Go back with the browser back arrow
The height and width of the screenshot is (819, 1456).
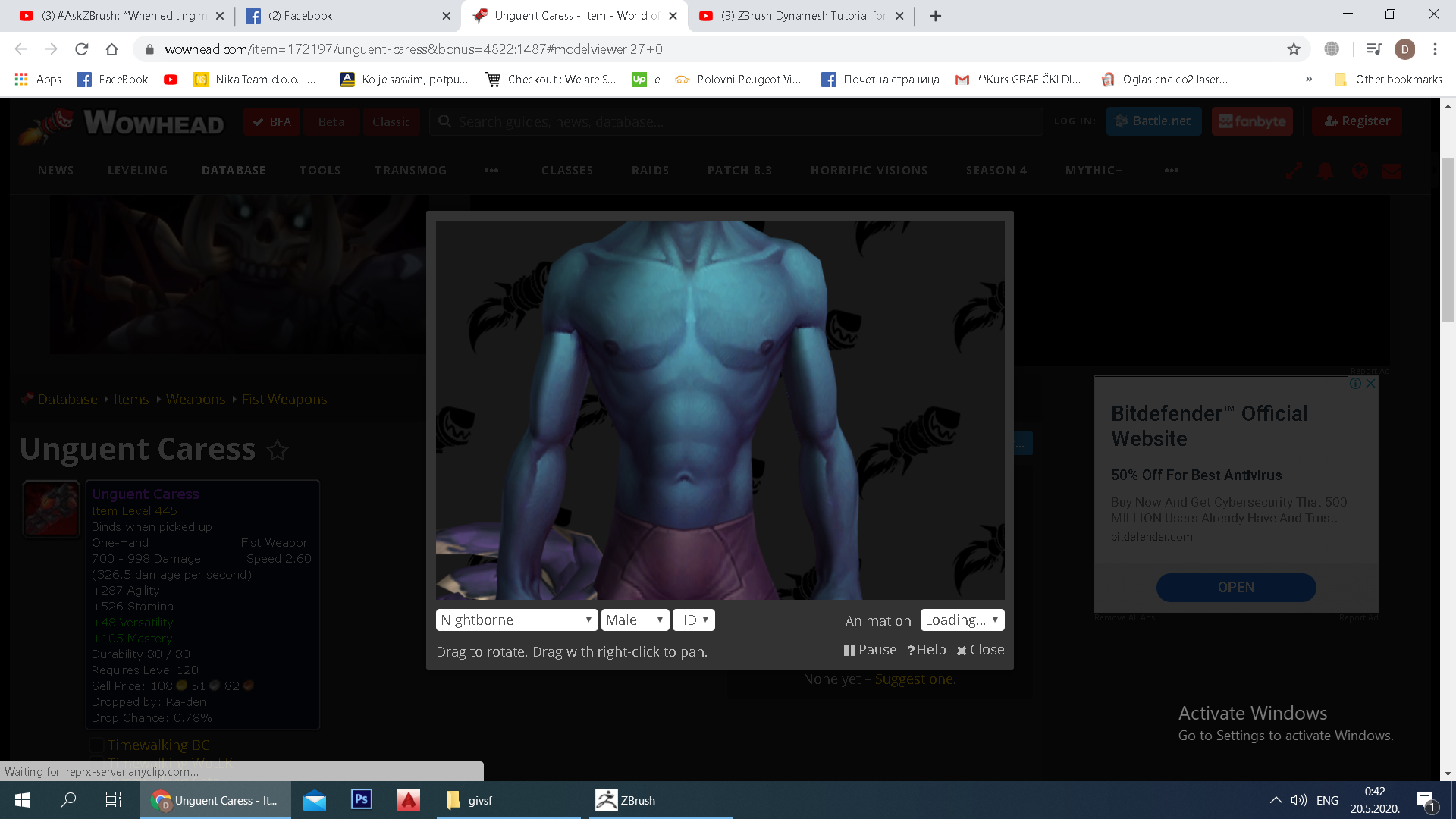coord(20,49)
